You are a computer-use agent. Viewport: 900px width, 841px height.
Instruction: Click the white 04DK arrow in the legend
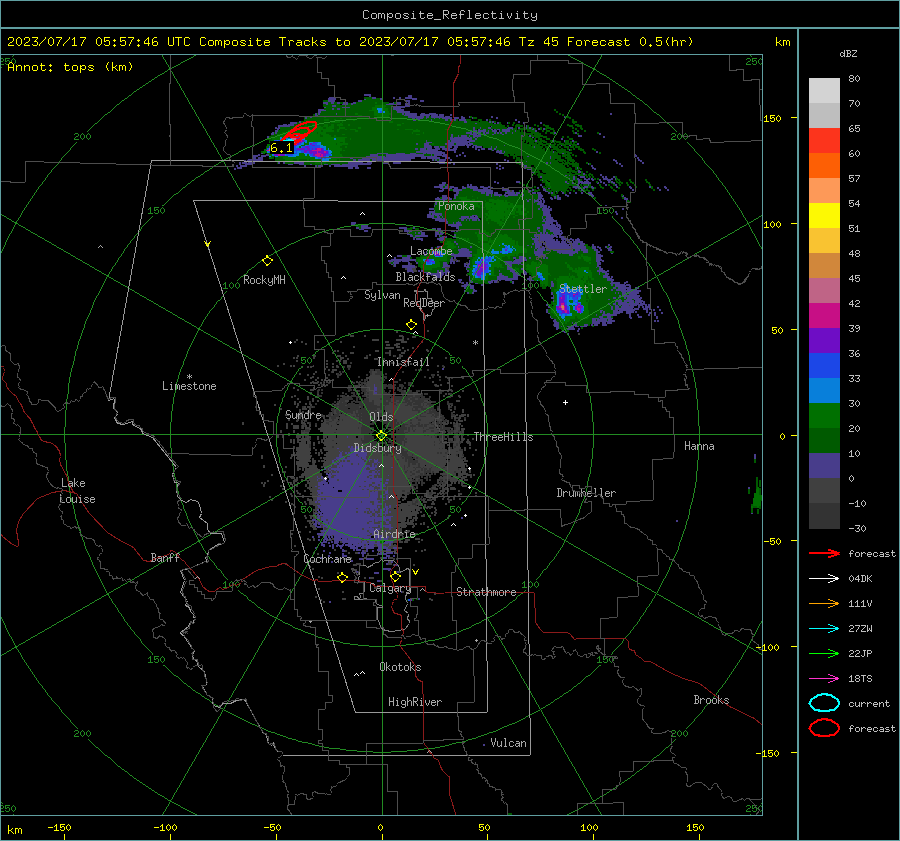click(824, 579)
